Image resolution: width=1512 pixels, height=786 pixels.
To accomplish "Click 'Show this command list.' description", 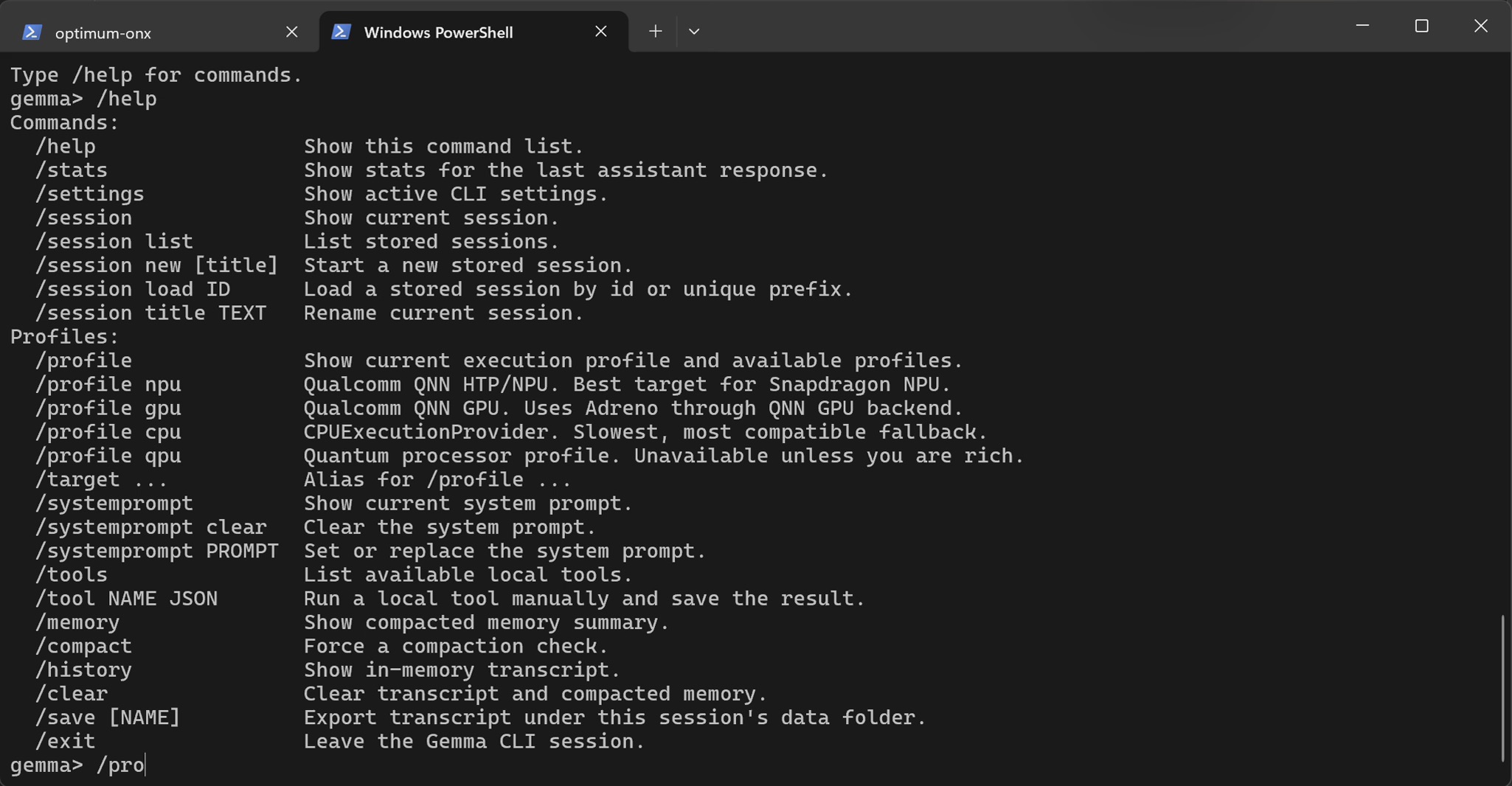I will (x=444, y=147).
